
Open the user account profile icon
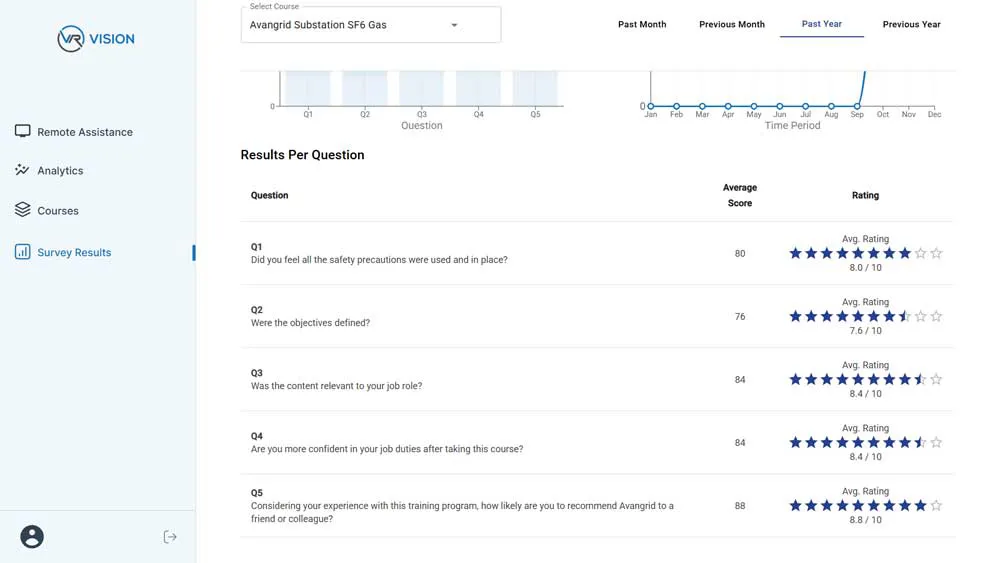(x=32, y=537)
